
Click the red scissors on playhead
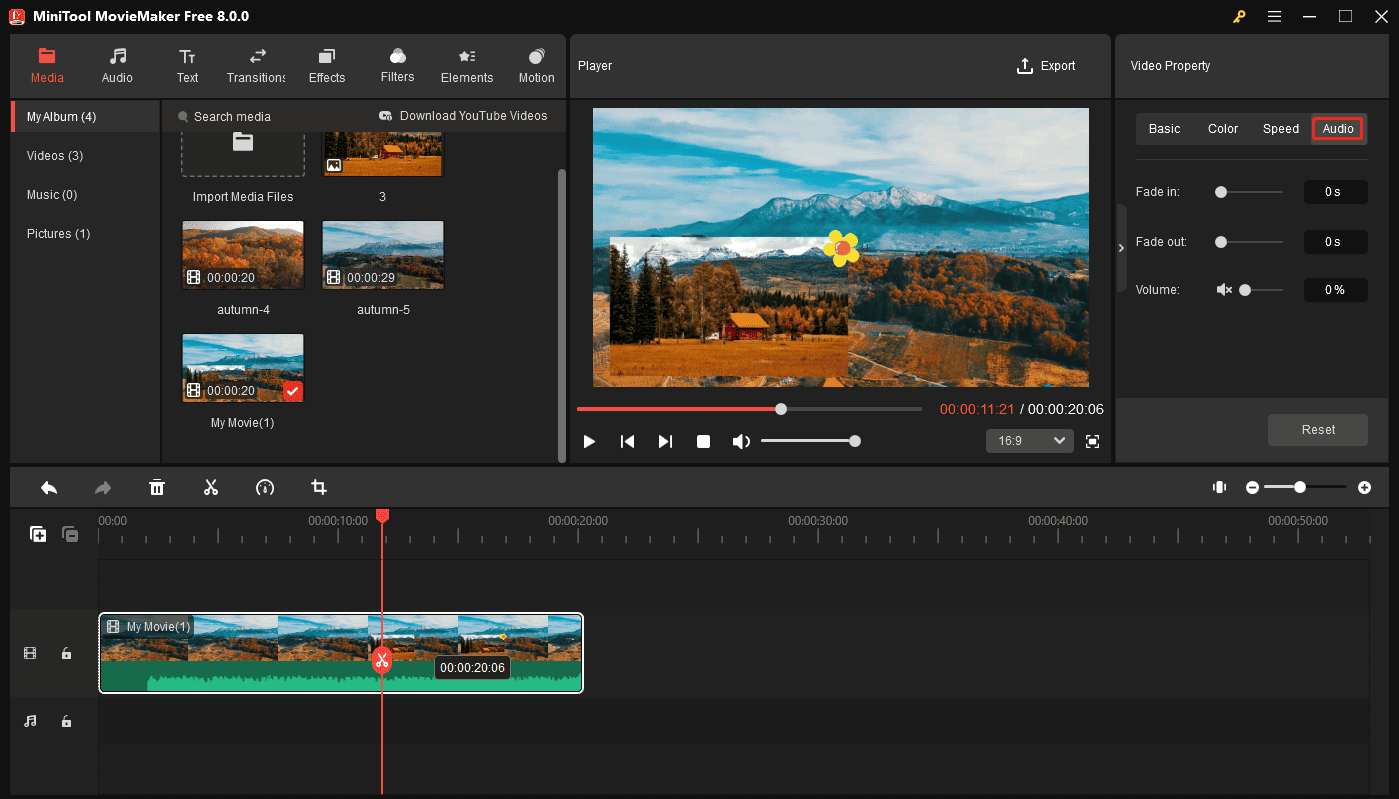pos(381,660)
